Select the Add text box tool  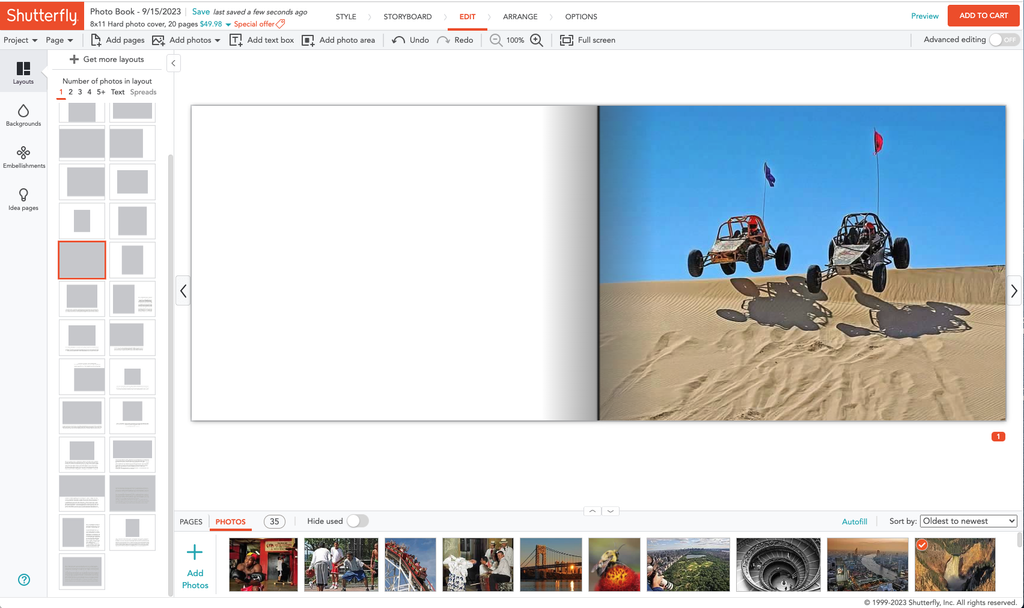coord(262,40)
